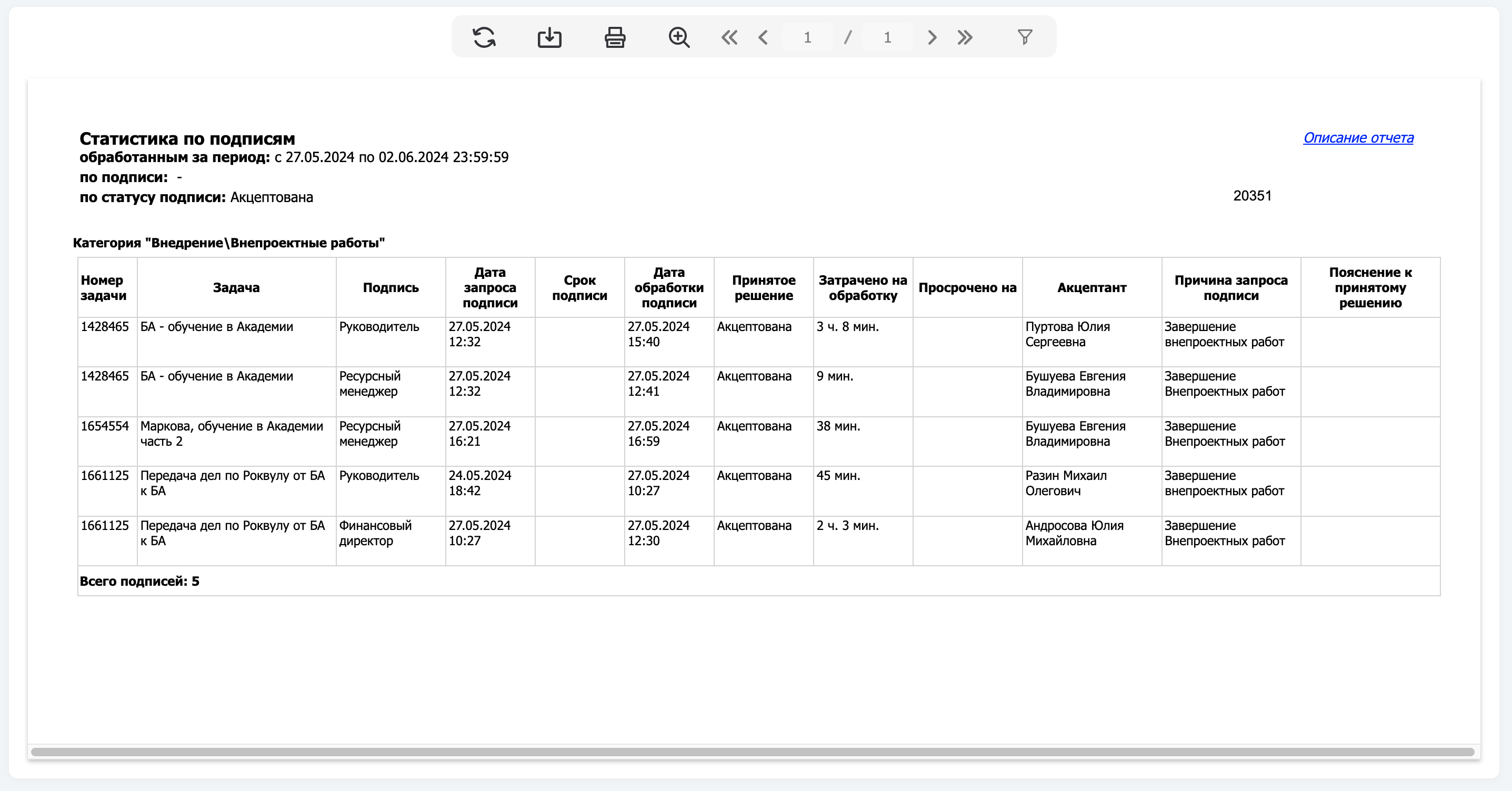Click the zoom in magnifier icon
The image size is (1512, 791).
tap(679, 37)
